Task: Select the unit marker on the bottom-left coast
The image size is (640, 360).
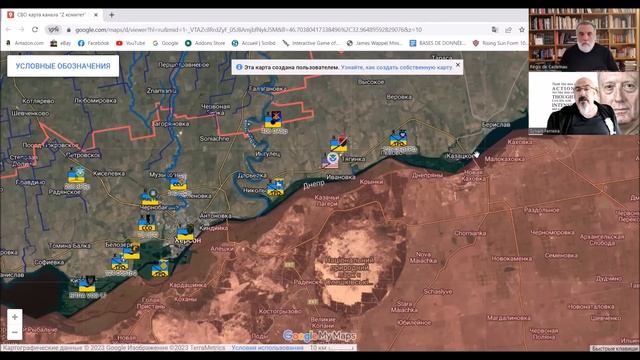Action: 87,284
